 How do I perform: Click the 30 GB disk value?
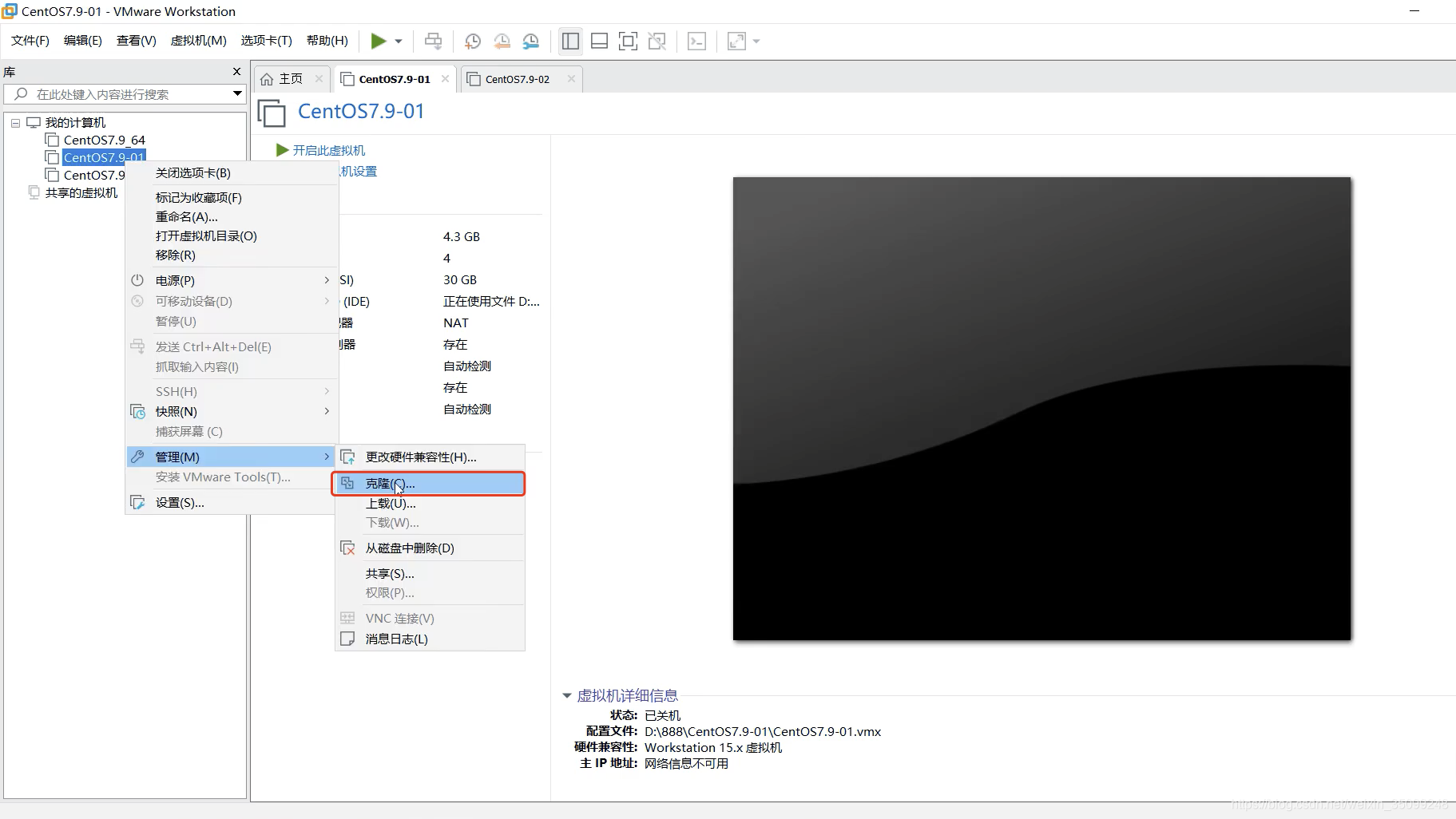(x=460, y=279)
